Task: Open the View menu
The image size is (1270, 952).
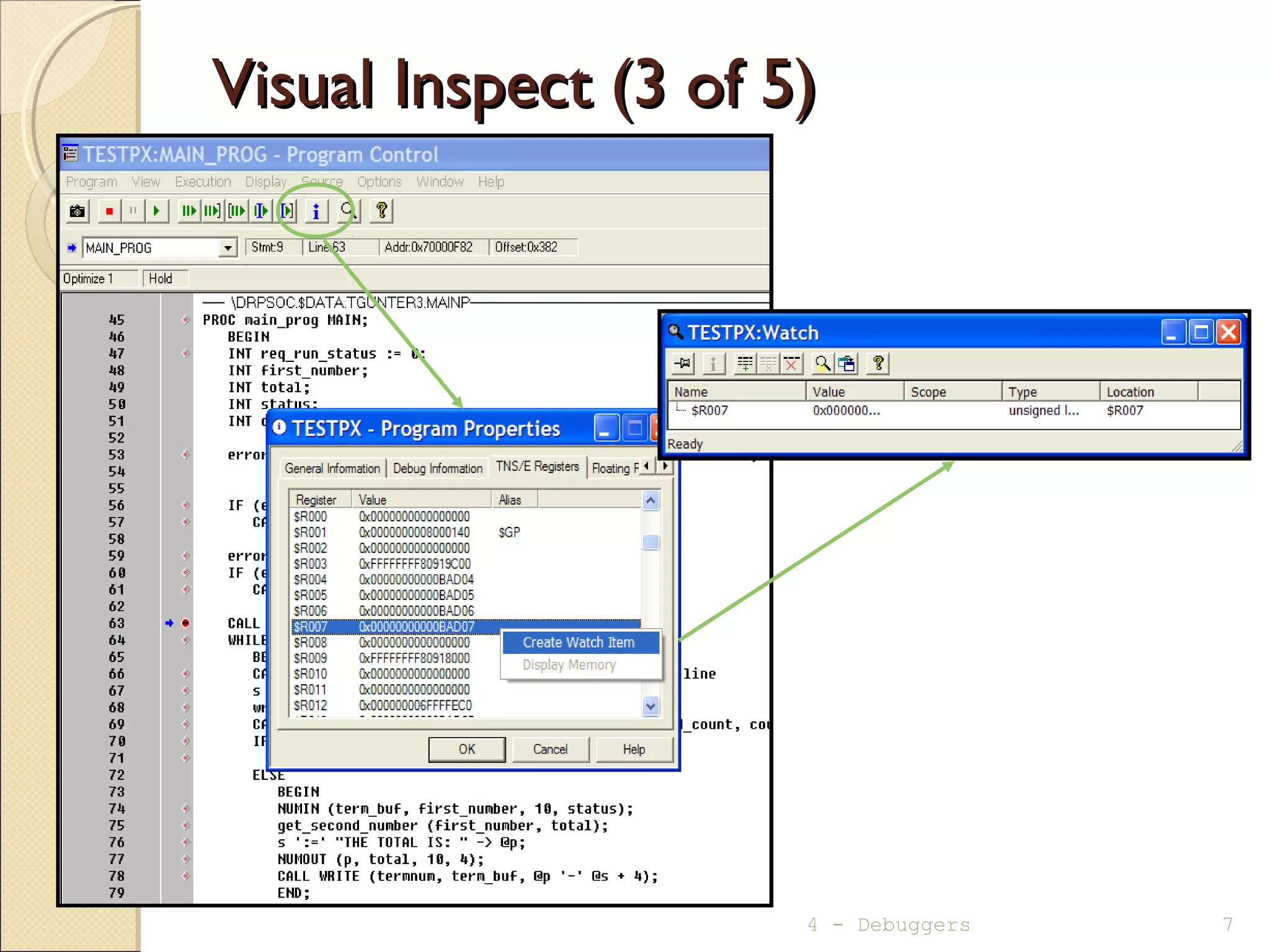Action: 146,182
